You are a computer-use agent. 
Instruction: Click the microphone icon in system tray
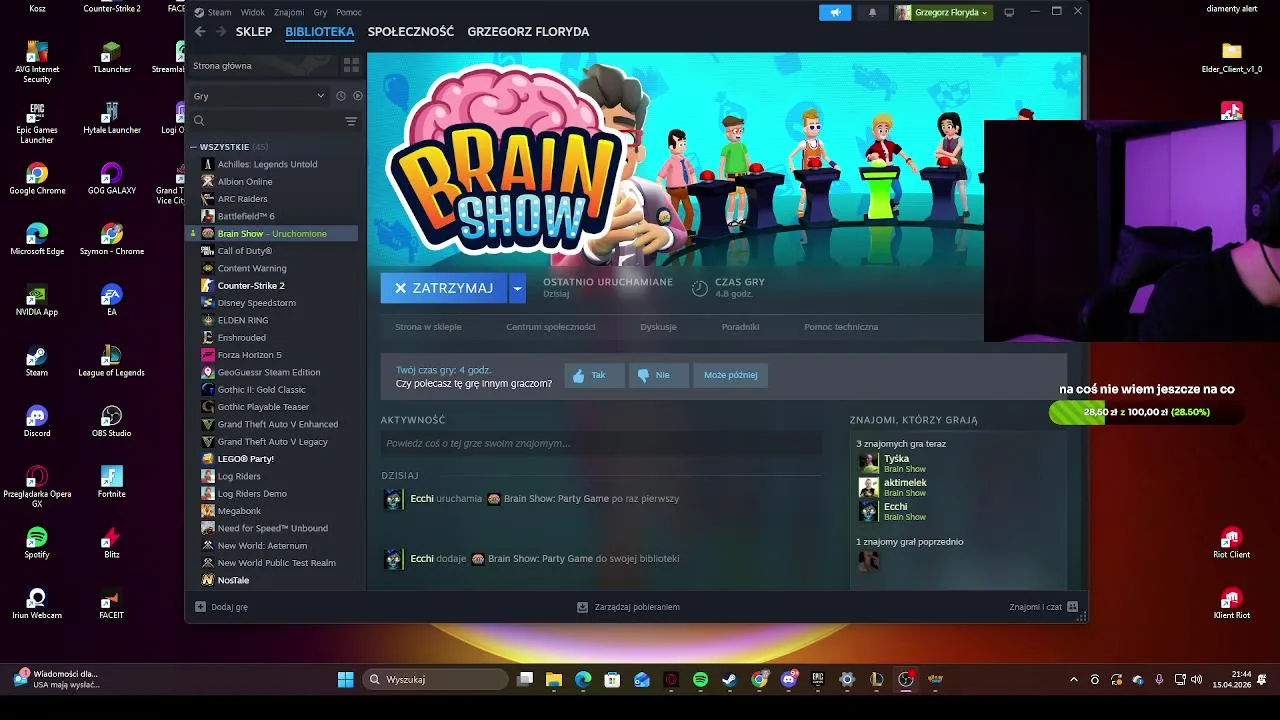1159,680
